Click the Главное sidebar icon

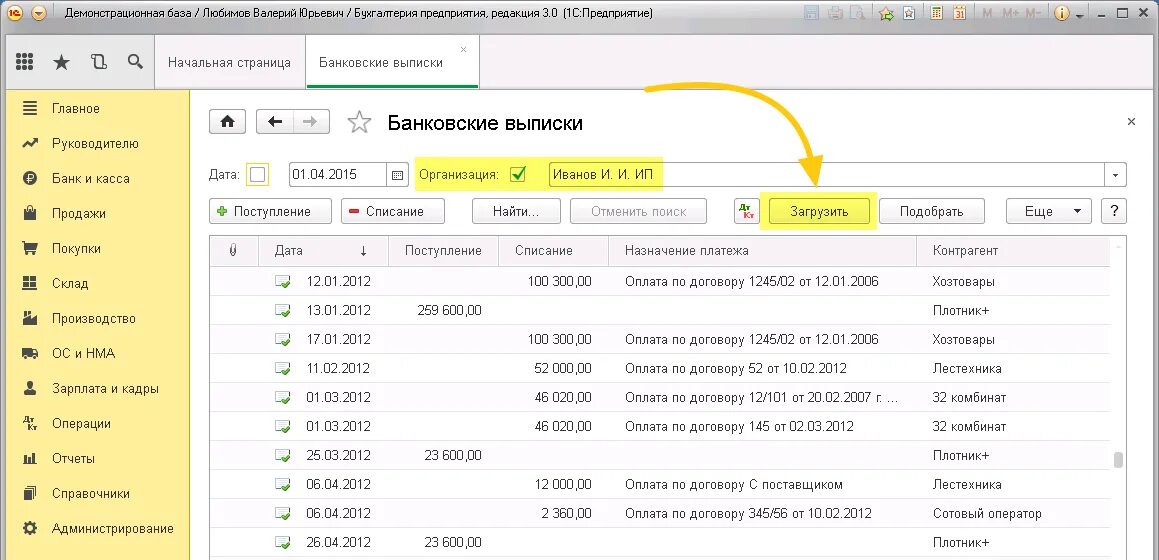coord(30,109)
